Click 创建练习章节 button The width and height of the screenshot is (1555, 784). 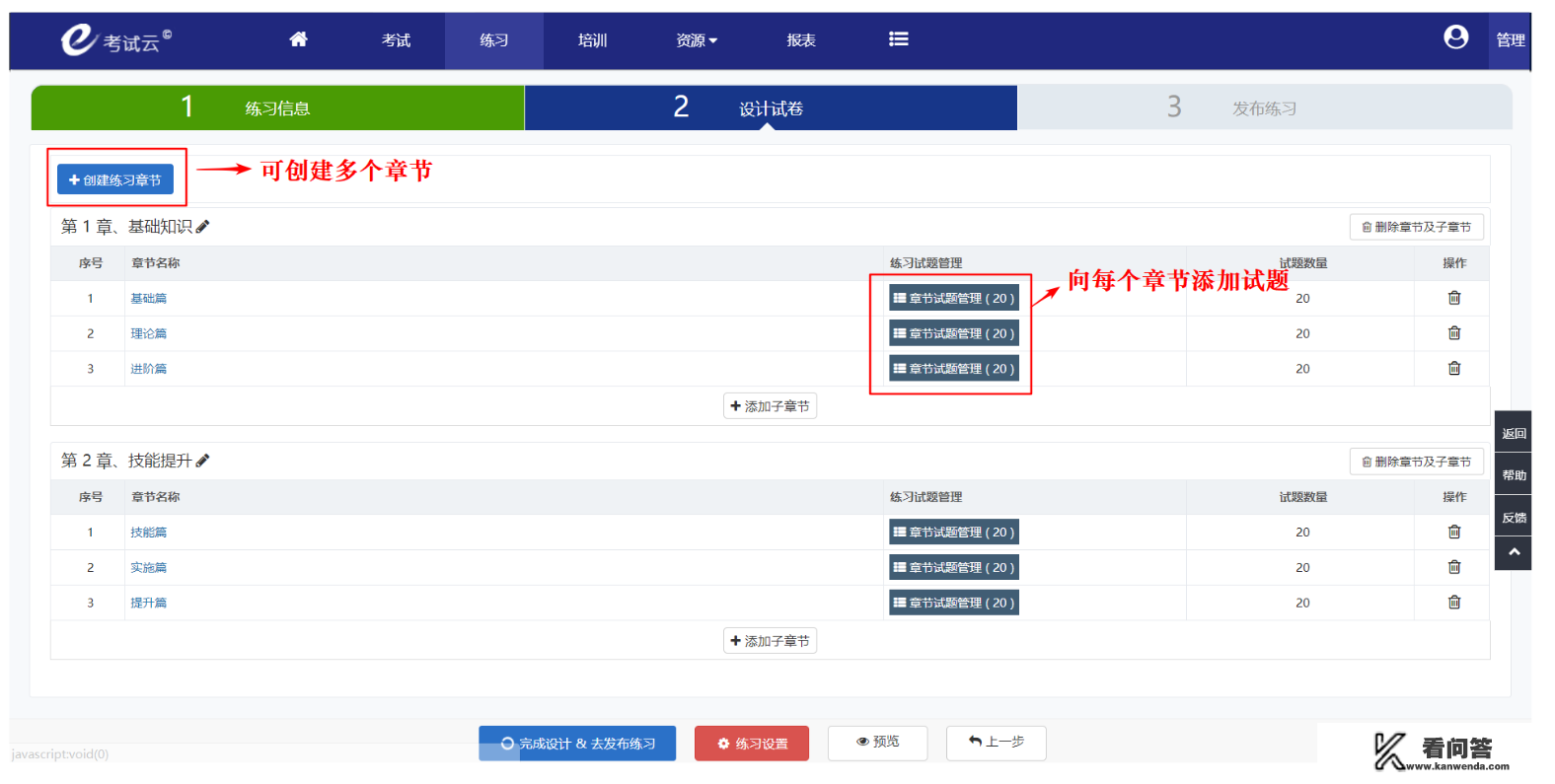[115, 179]
